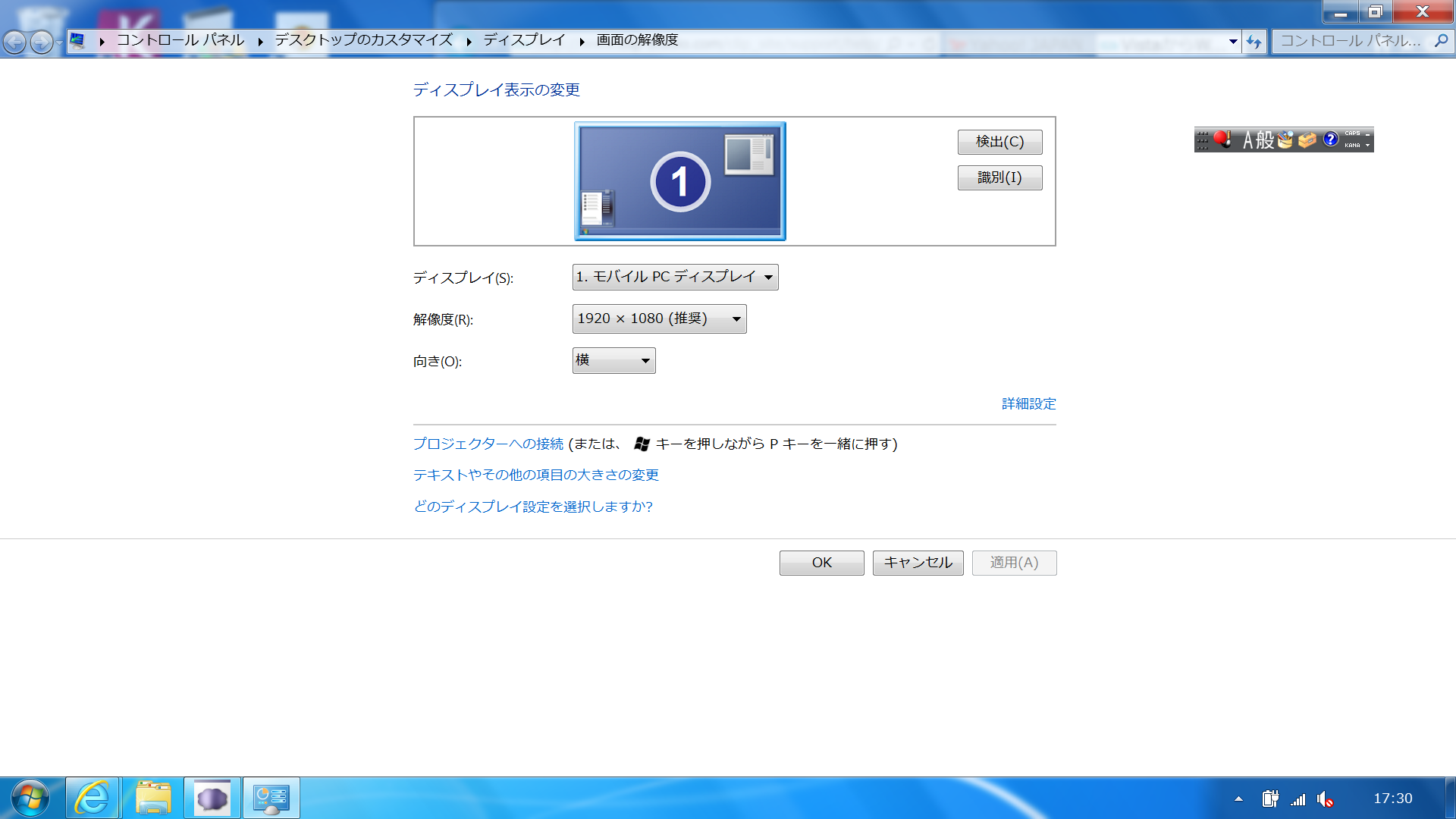The width and height of the screenshot is (1456, 819).
Task: Toggle the CAPS lock indicator on IME bar
Action: [x=1352, y=133]
